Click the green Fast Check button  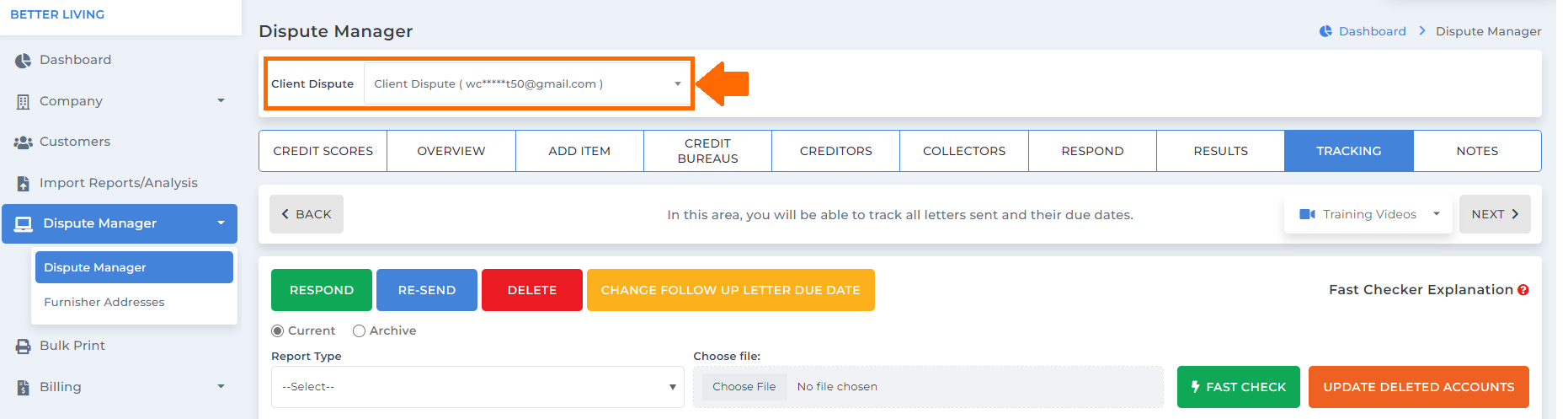1238,387
